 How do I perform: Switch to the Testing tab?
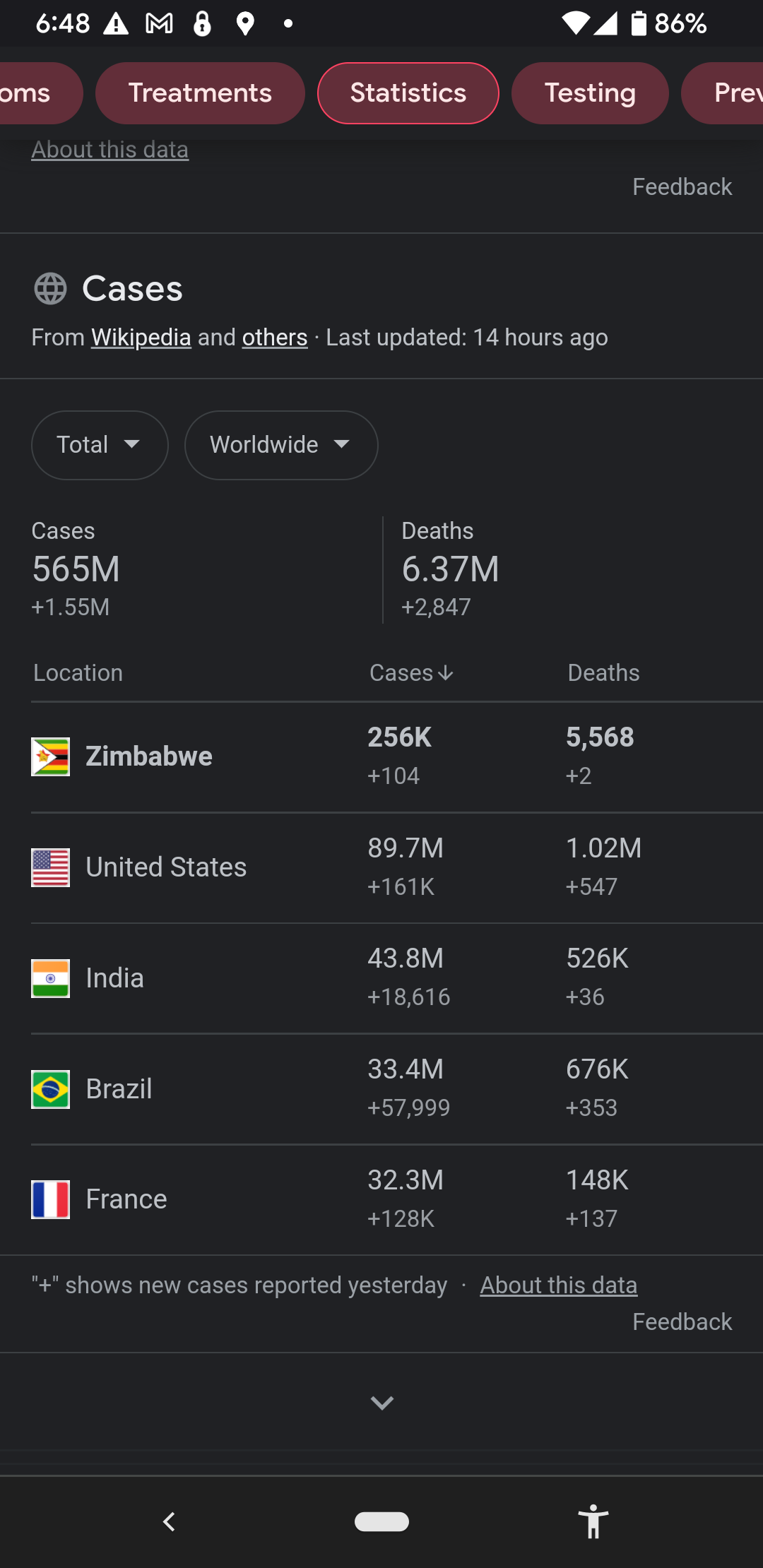(x=590, y=93)
